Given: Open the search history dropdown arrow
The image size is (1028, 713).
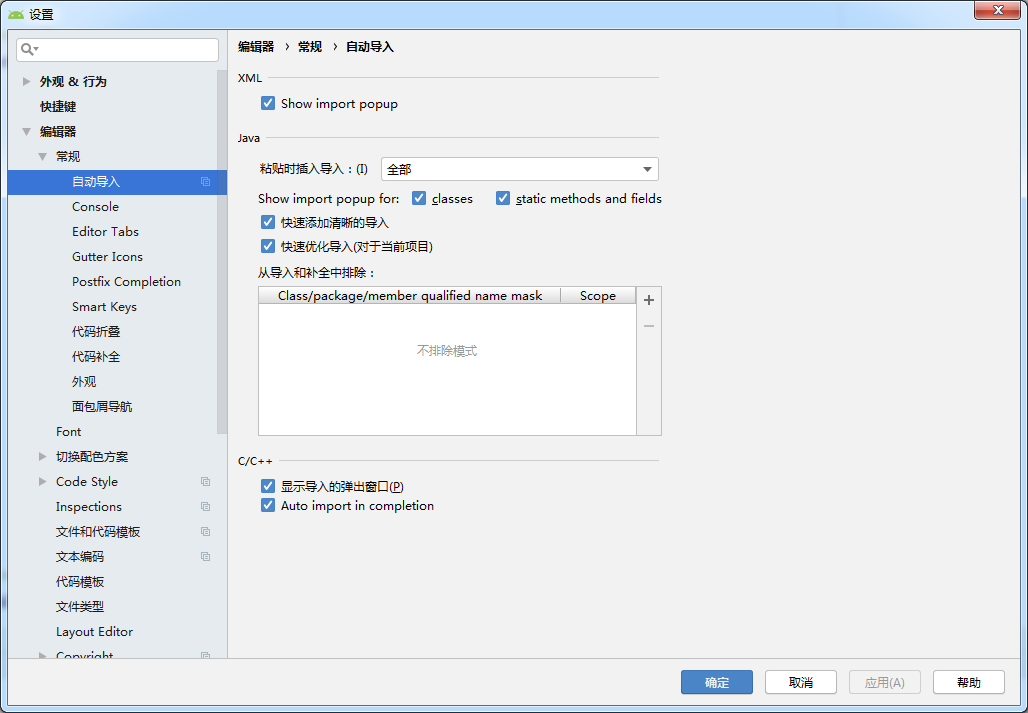Looking at the screenshot, I should point(37,50).
